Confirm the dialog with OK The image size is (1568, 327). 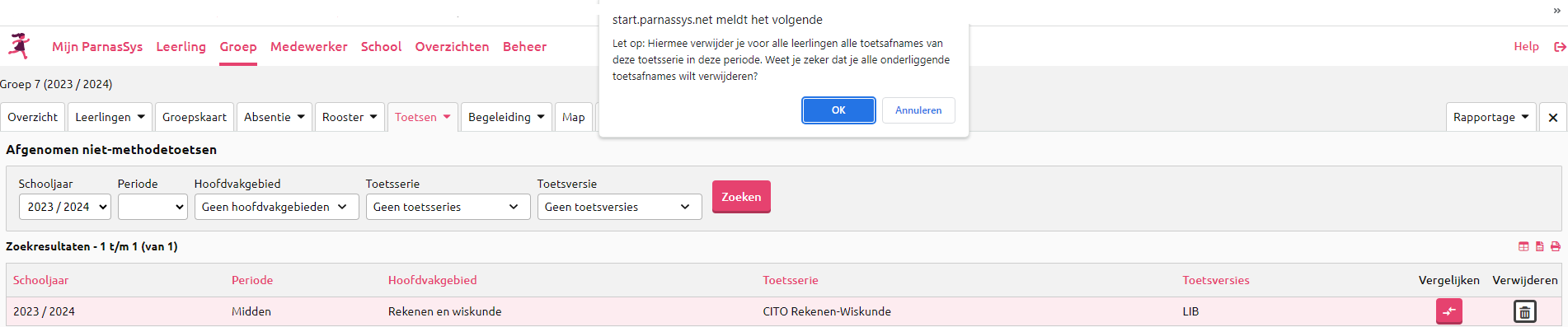pos(838,110)
